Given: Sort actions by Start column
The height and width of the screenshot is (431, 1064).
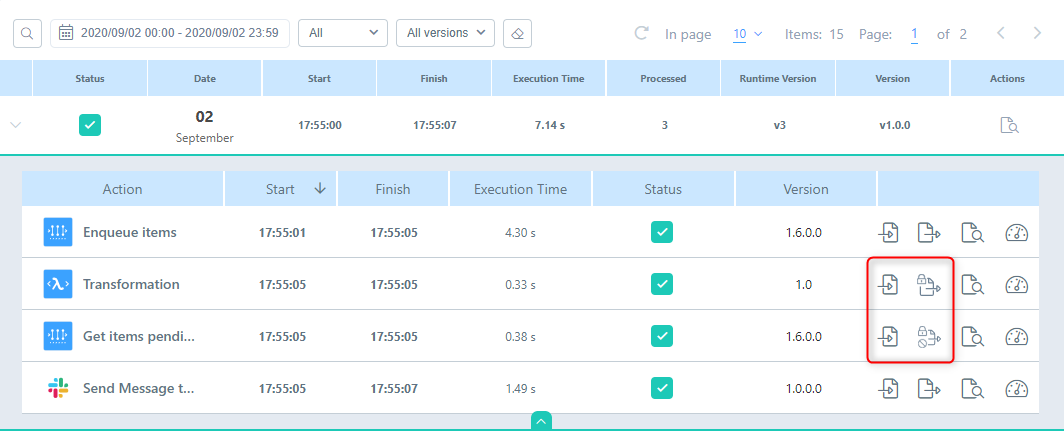Looking at the screenshot, I should [x=319, y=188].
